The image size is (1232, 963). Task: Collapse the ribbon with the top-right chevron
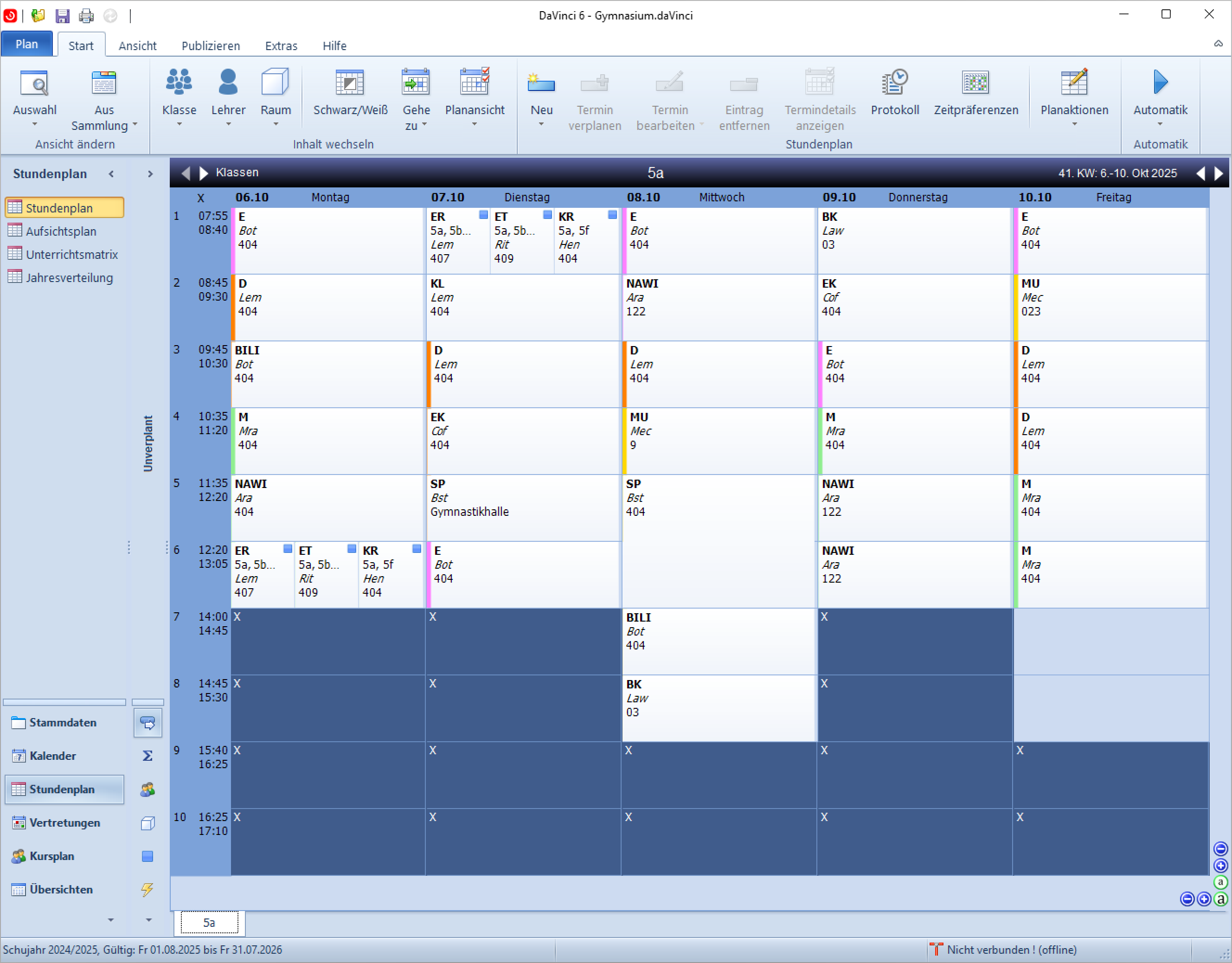point(1218,44)
